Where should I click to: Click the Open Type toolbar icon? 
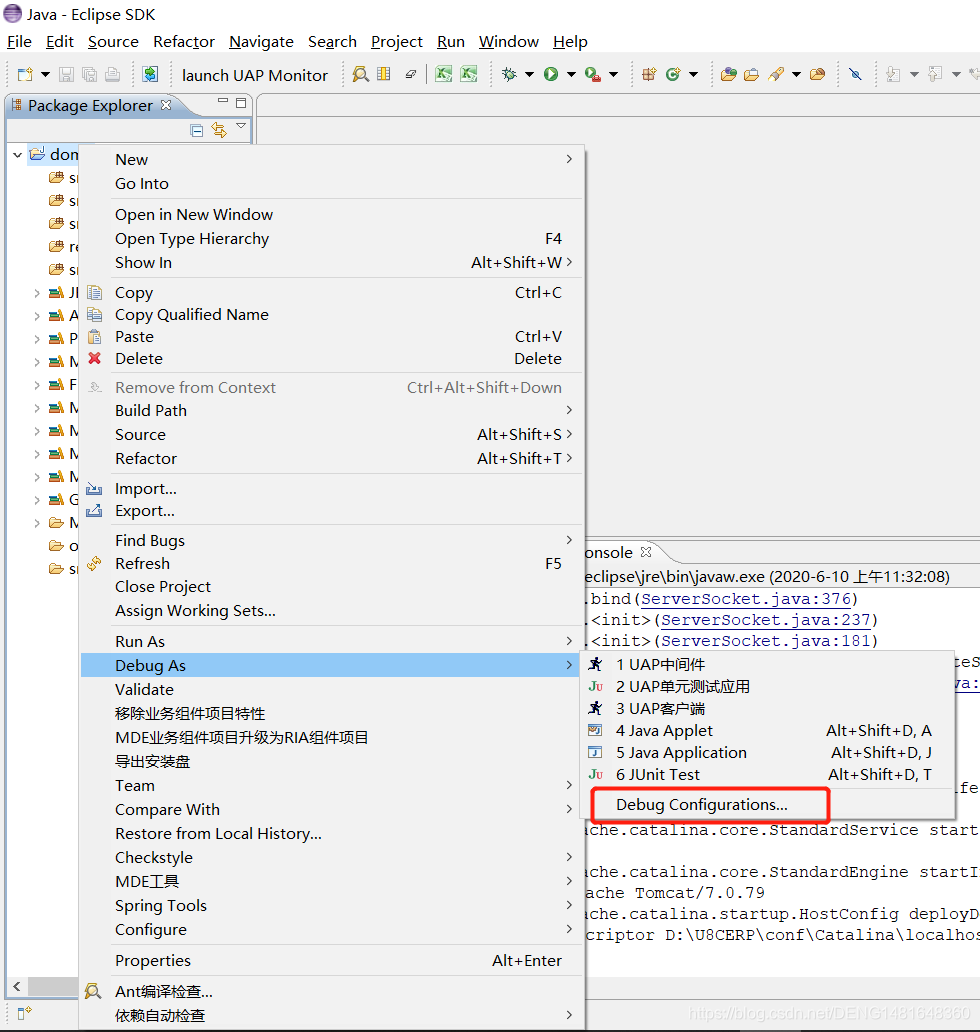coord(728,74)
